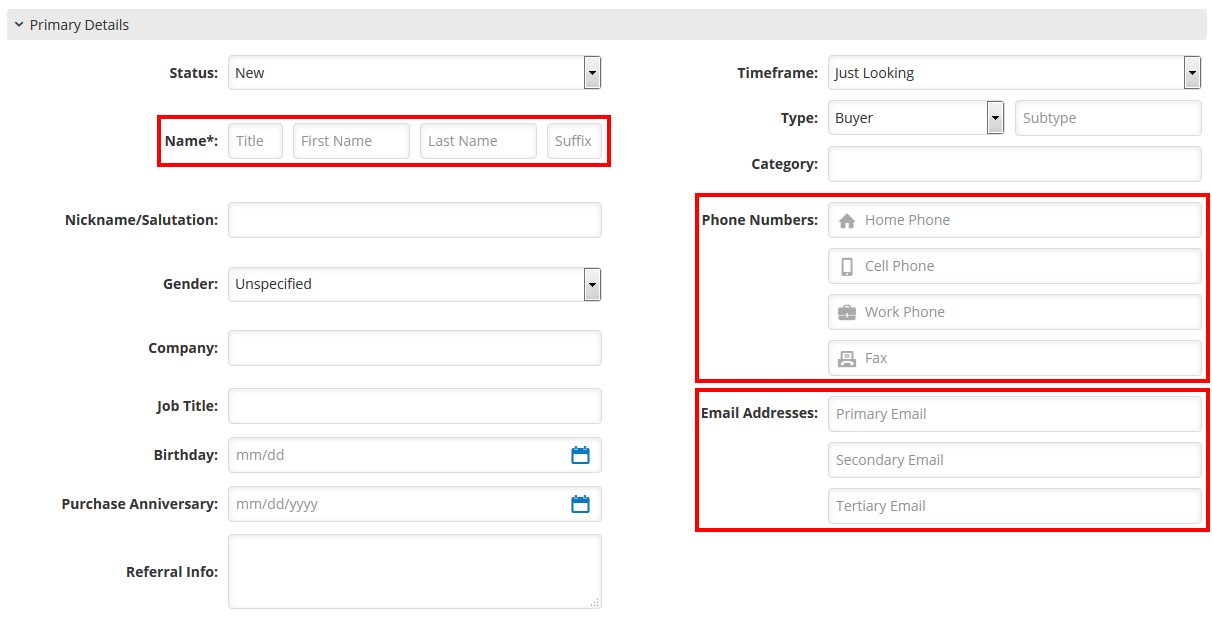1212x620 pixels.
Task: Click the Timeframe label
Action: pyautogui.click(x=777, y=73)
